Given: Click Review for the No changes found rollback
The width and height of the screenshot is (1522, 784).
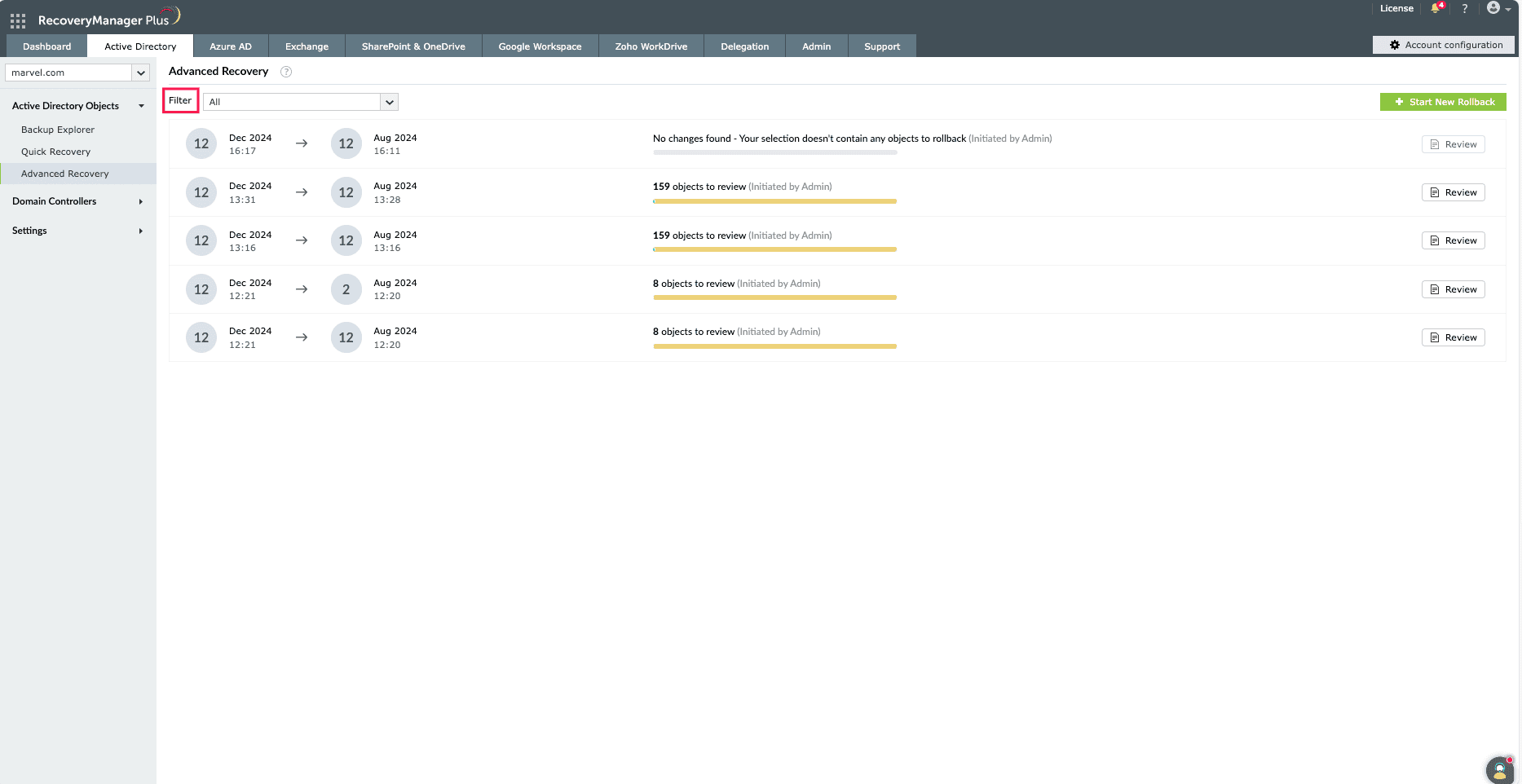Looking at the screenshot, I should point(1454,144).
